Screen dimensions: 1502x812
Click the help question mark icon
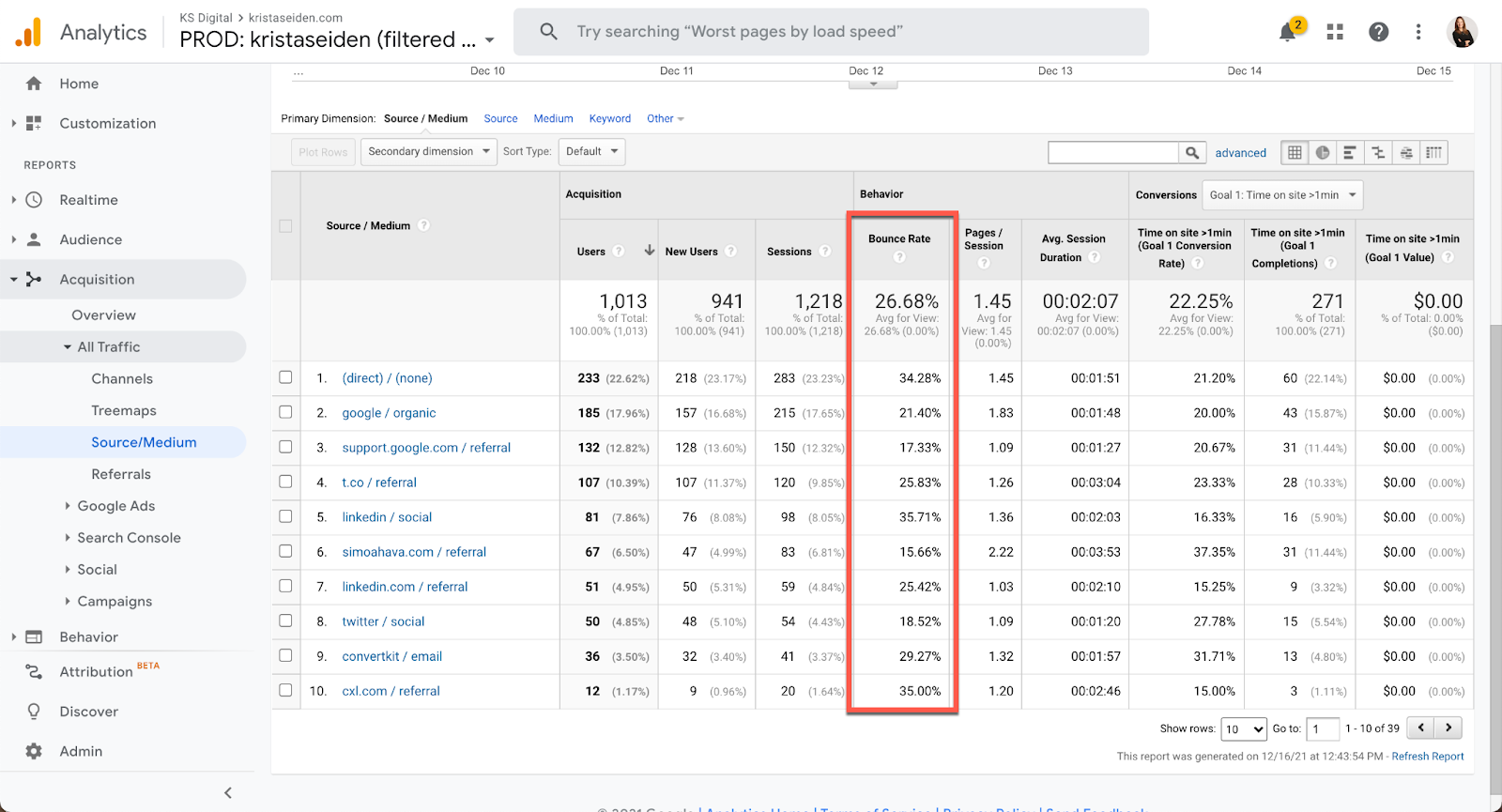pos(1378,32)
